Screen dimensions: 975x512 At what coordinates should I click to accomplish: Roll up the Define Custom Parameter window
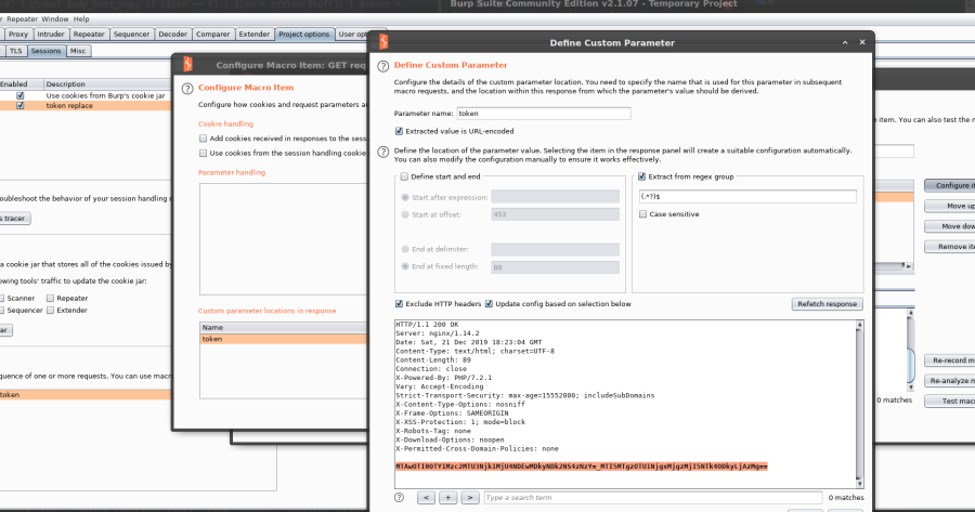coord(846,43)
